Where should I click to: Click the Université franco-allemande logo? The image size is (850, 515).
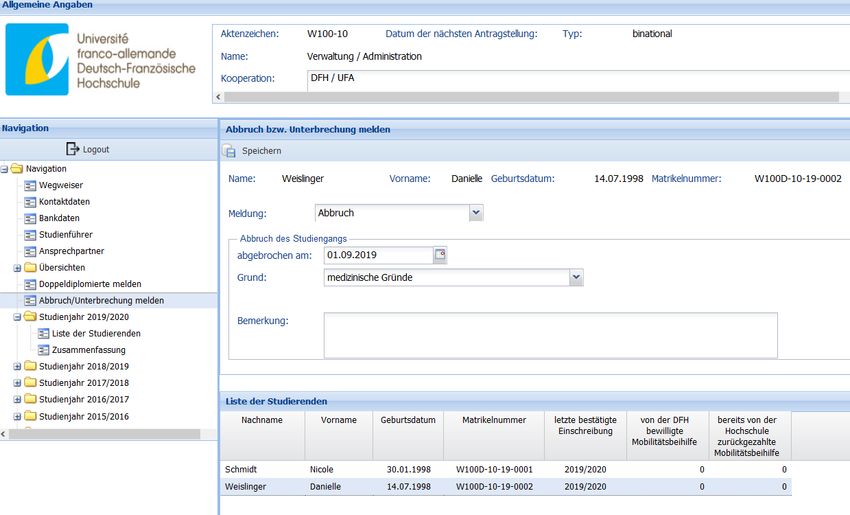tap(74, 60)
